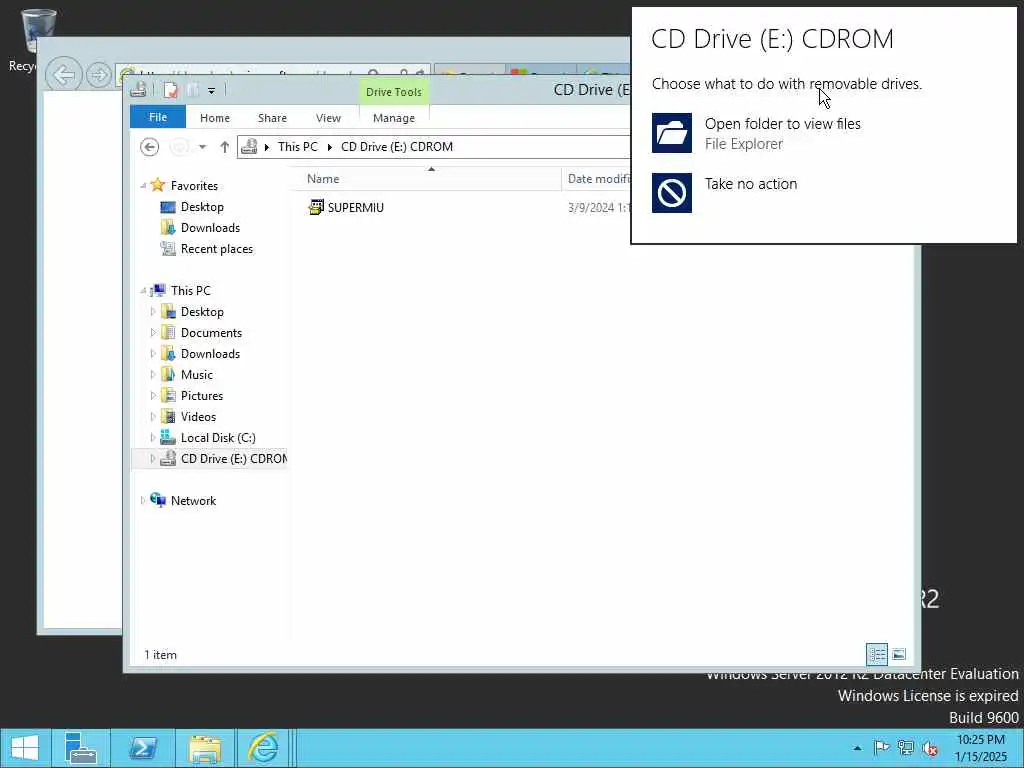Click the '1 item' status bar text
The image size is (1024, 768).
point(161,655)
